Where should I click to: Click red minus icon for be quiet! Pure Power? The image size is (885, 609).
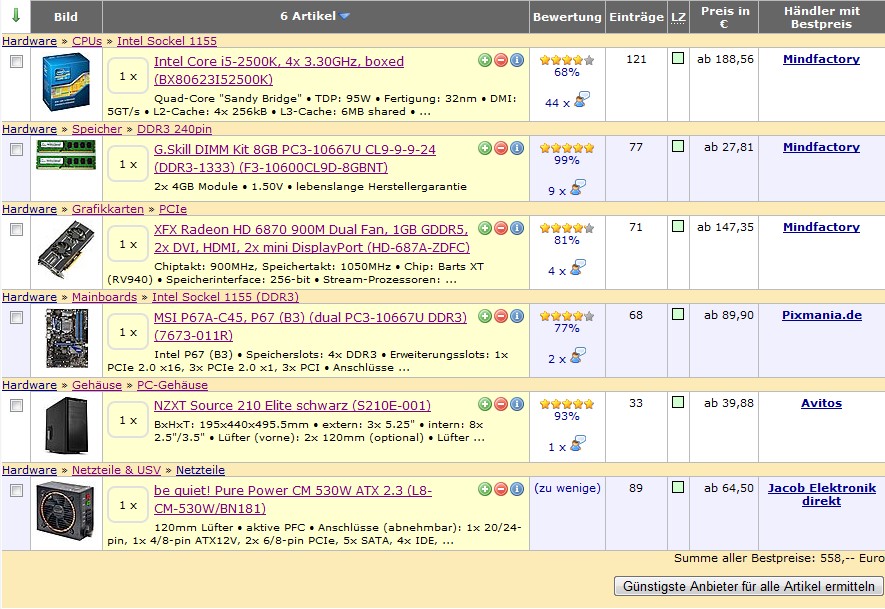pyautogui.click(x=501, y=489)
